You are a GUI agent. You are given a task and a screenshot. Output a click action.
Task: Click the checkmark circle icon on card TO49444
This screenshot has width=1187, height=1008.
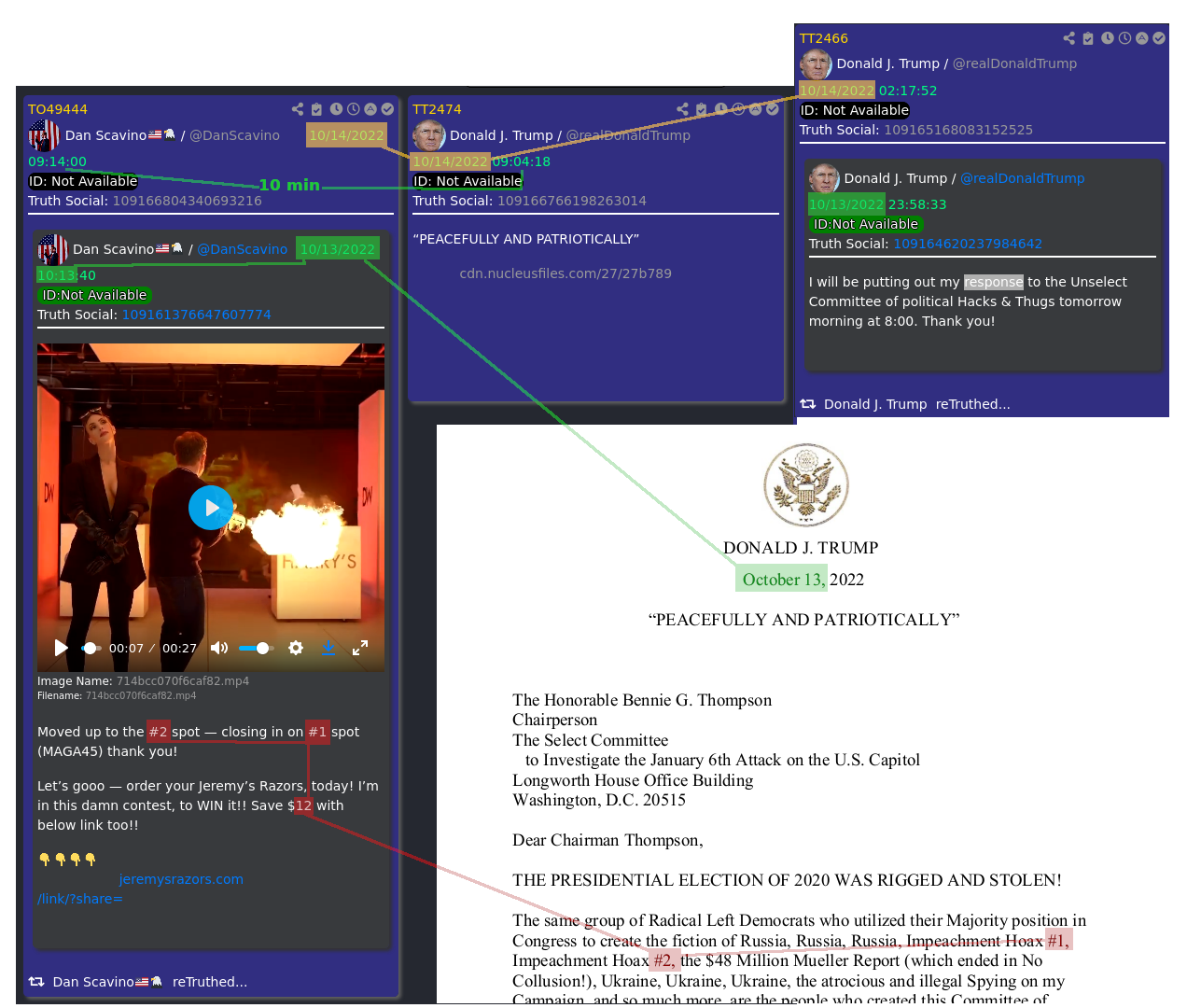click(x=387, y=109)
